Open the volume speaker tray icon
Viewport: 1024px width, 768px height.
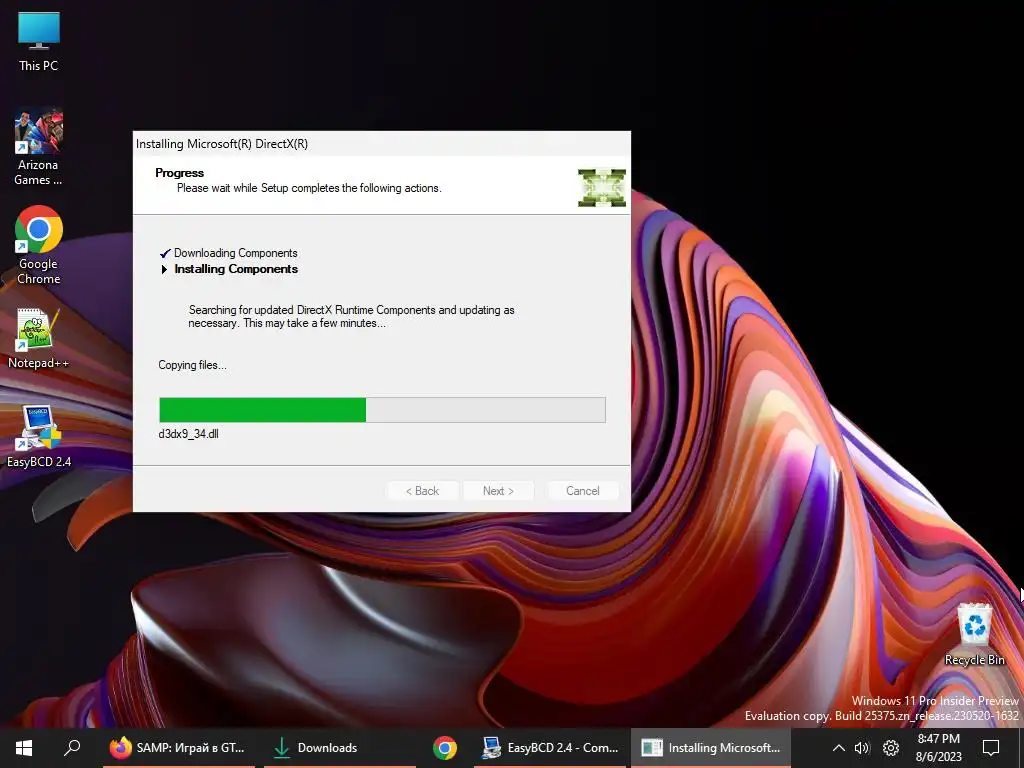pos(862,748)
